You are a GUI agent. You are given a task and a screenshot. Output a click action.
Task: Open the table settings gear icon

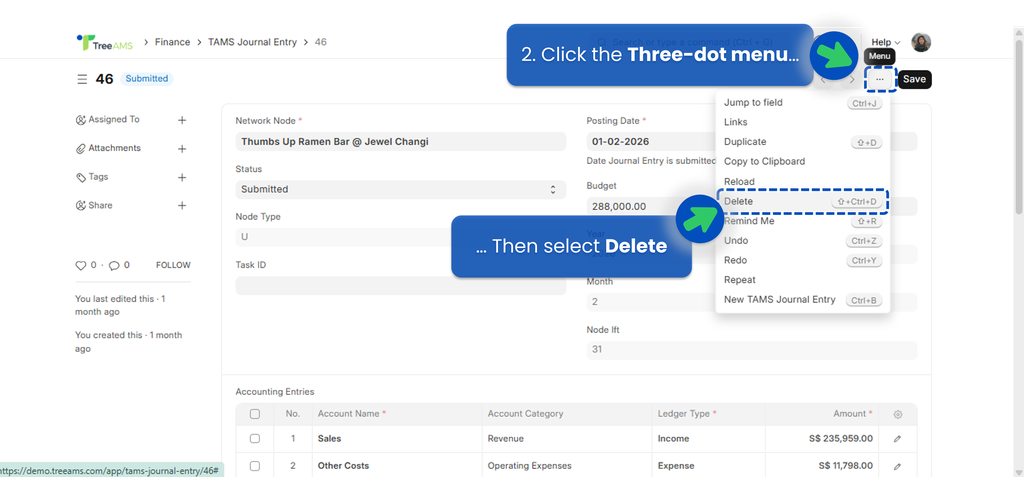pos(897,414)
